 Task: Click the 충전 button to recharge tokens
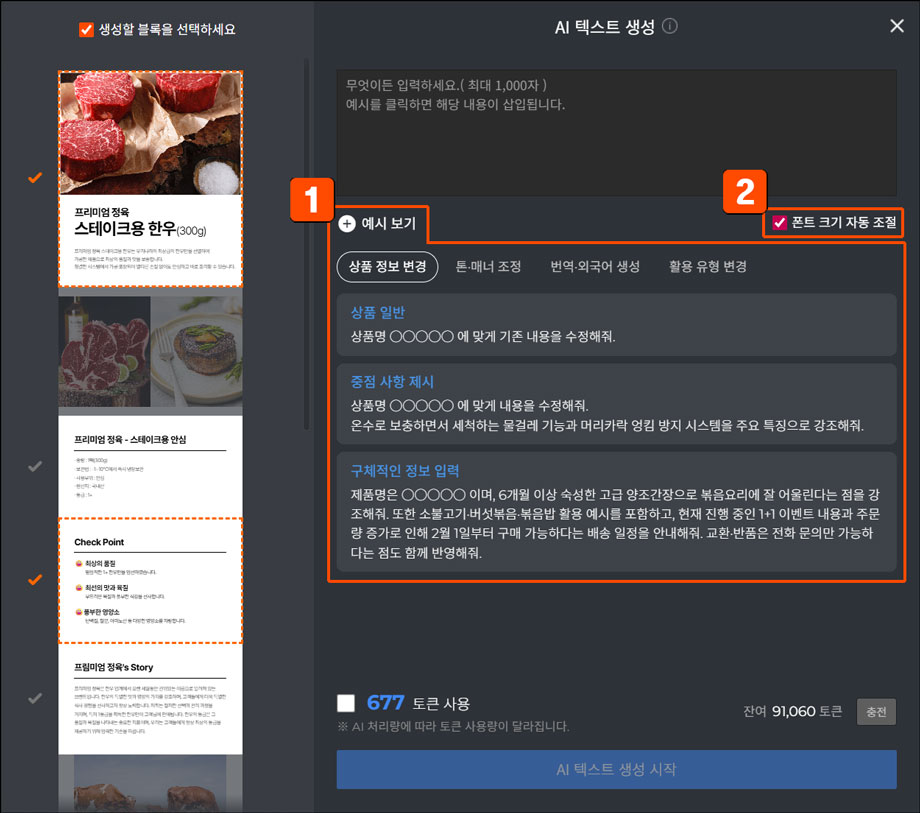pyautogui.click(x=876, y=712)
